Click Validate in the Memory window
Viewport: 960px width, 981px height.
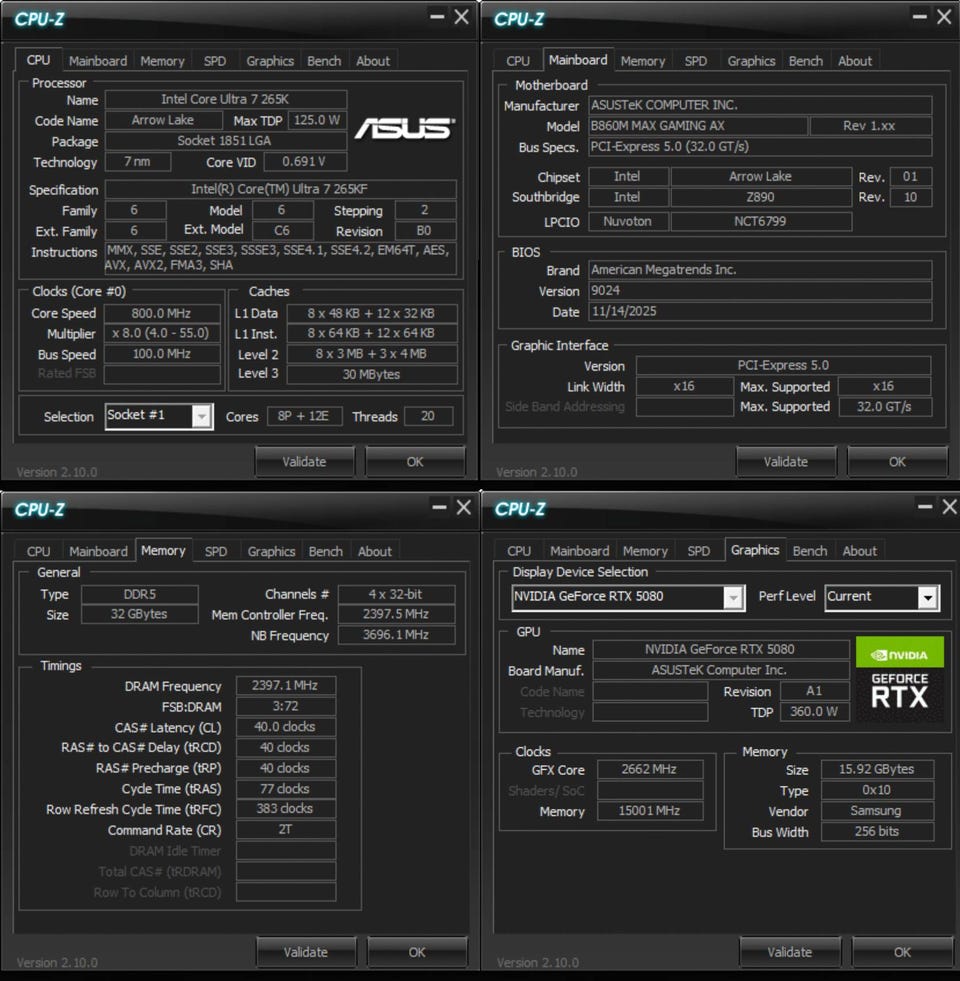[305, 952]
